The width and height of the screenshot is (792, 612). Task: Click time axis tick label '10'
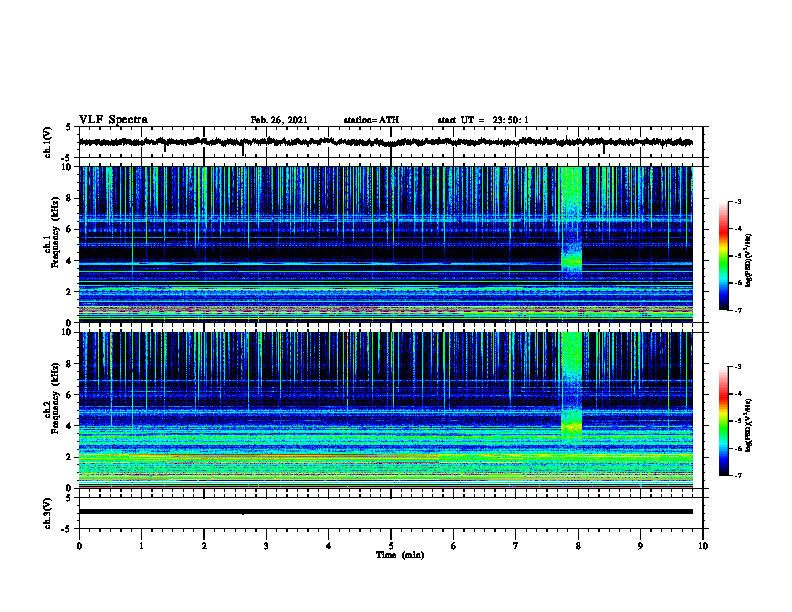tap(703, 546)
